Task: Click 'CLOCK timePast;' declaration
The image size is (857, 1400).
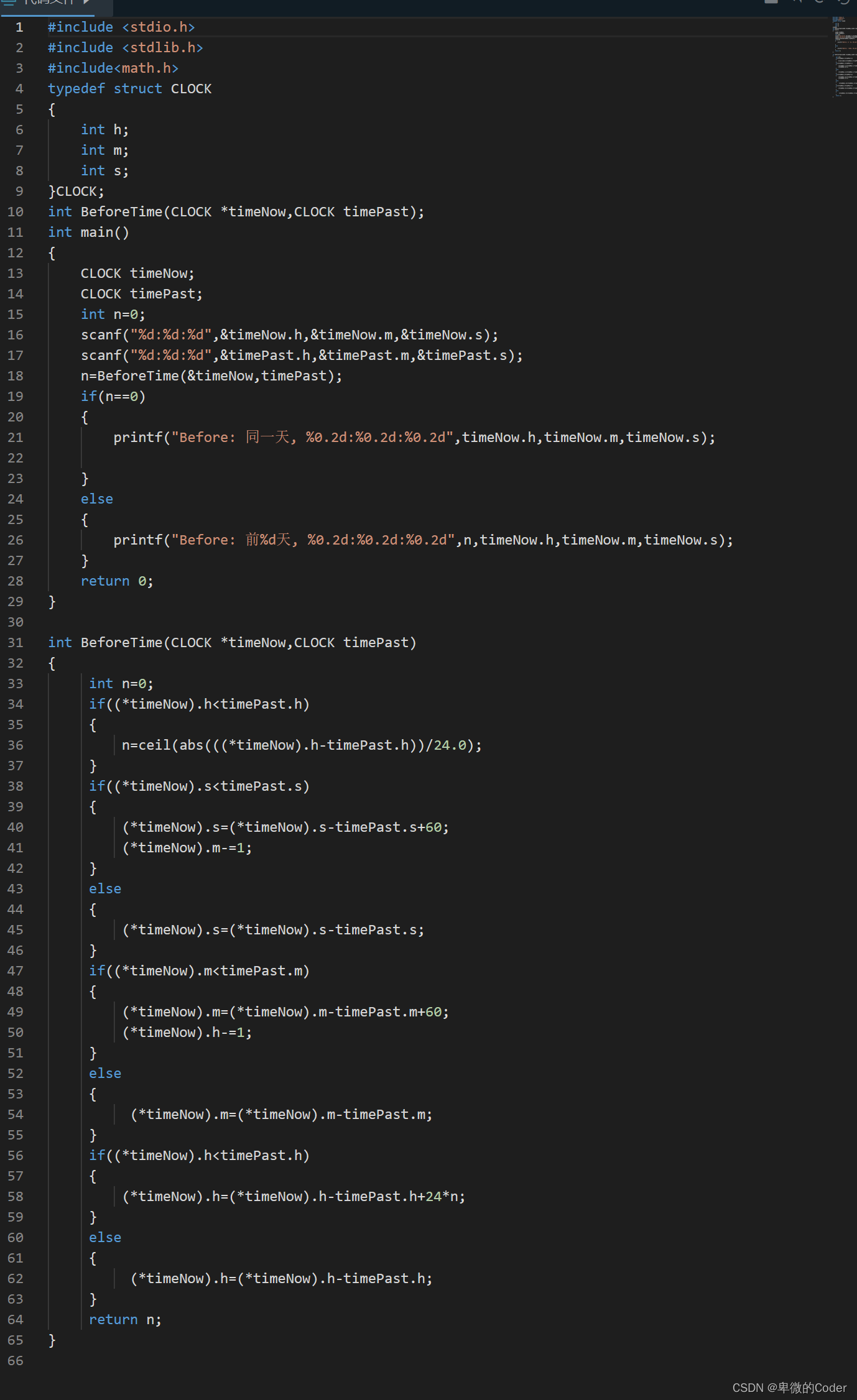Action: 142,294
